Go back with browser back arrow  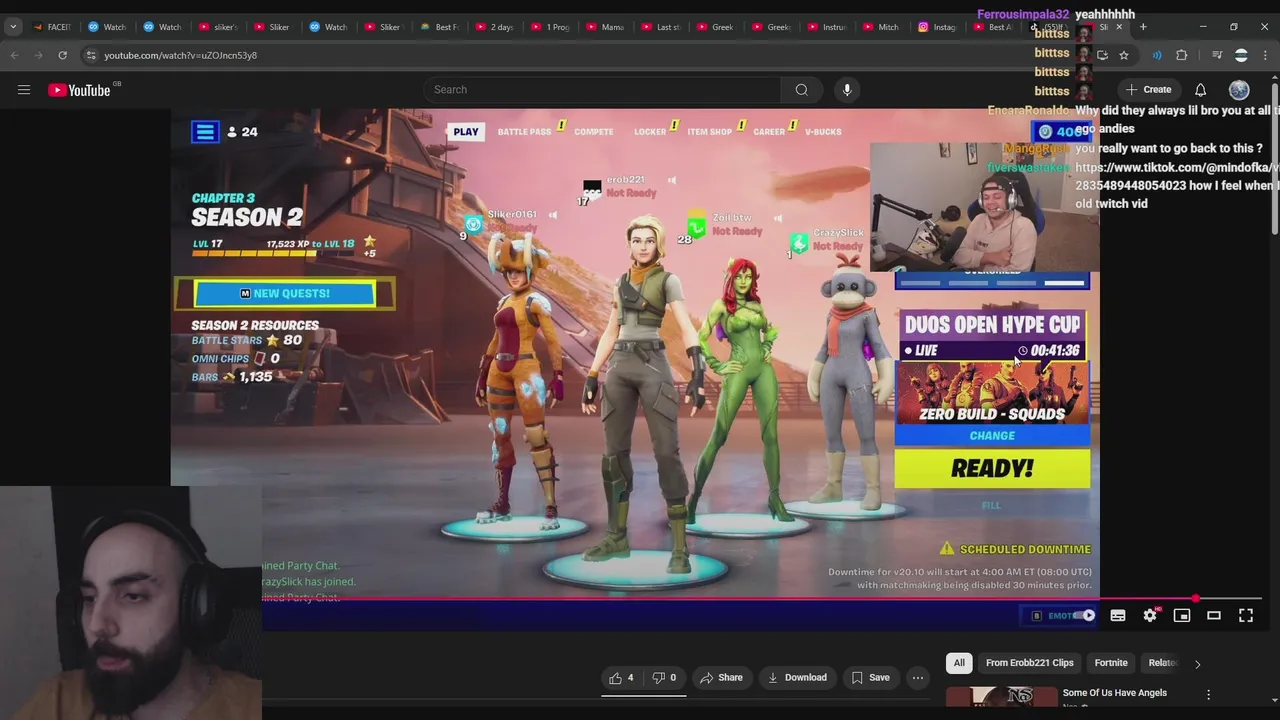click(x=14, y=55)
